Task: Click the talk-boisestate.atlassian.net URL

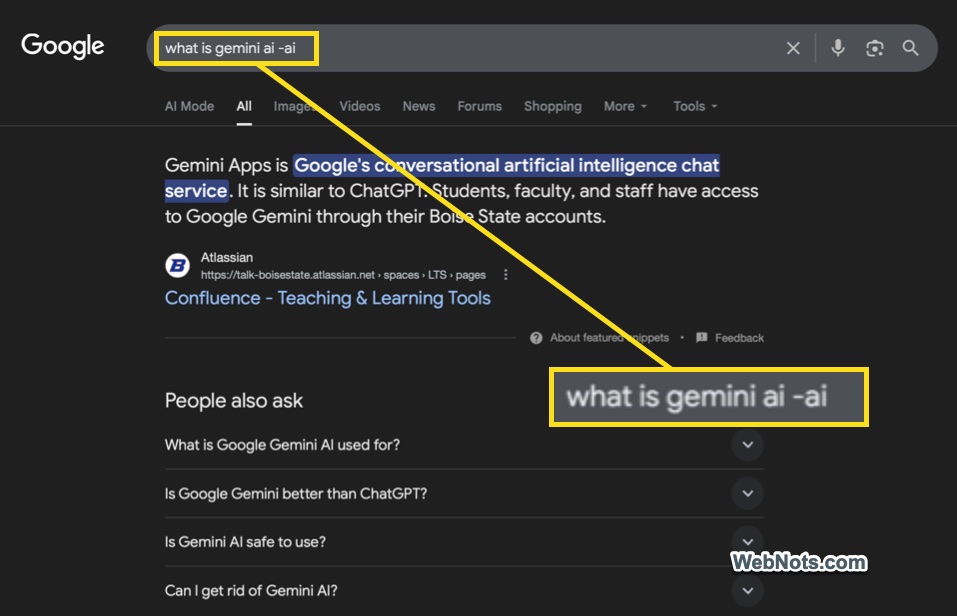Action: point(343,275)
